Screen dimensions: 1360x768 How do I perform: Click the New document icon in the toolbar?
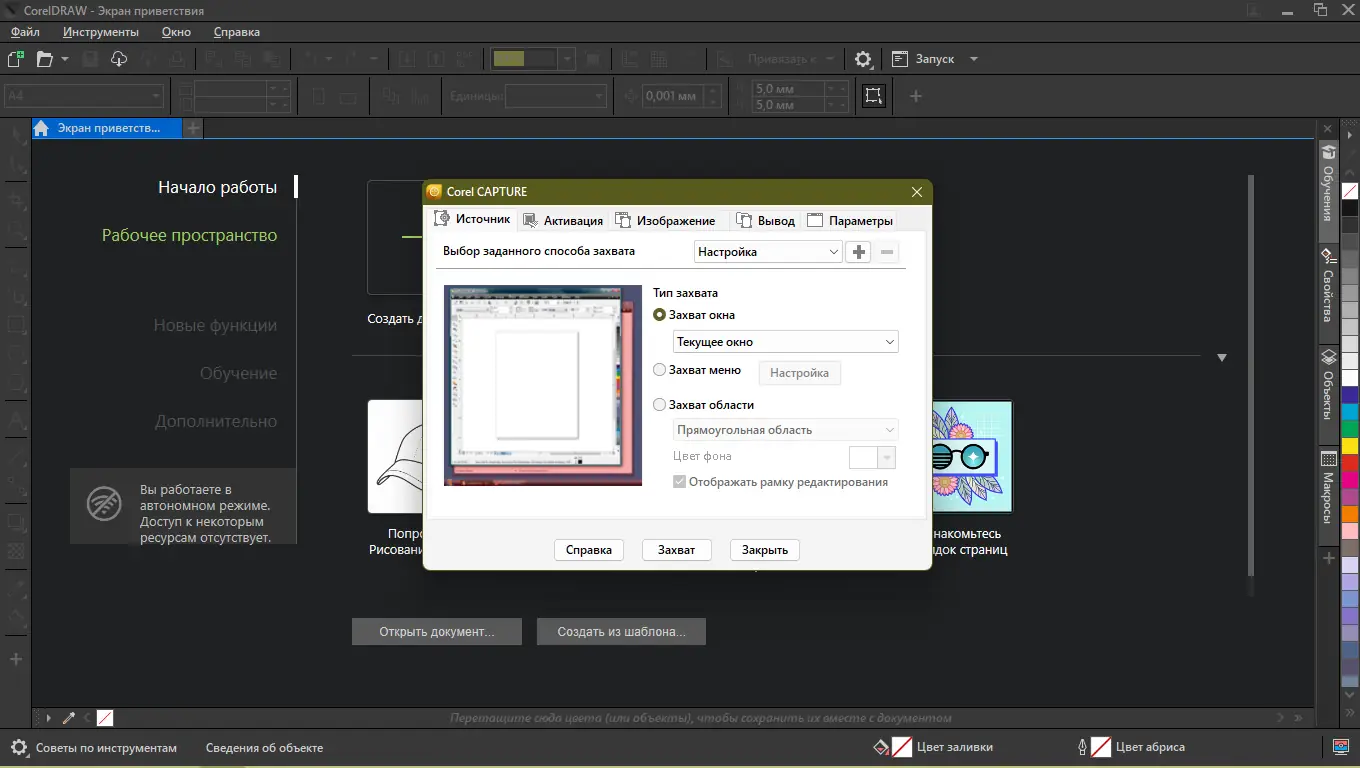click(x=16, y=59)
